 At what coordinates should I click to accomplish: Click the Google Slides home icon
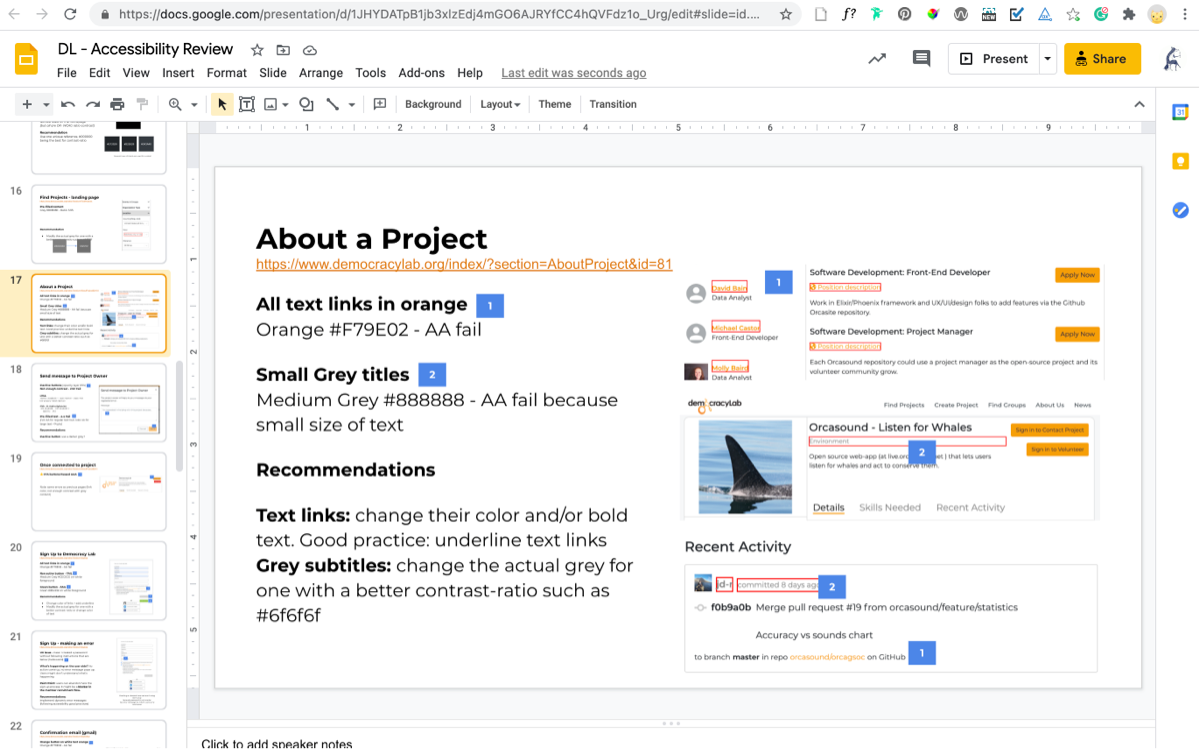pyautogui.click(x=26, y=59)
